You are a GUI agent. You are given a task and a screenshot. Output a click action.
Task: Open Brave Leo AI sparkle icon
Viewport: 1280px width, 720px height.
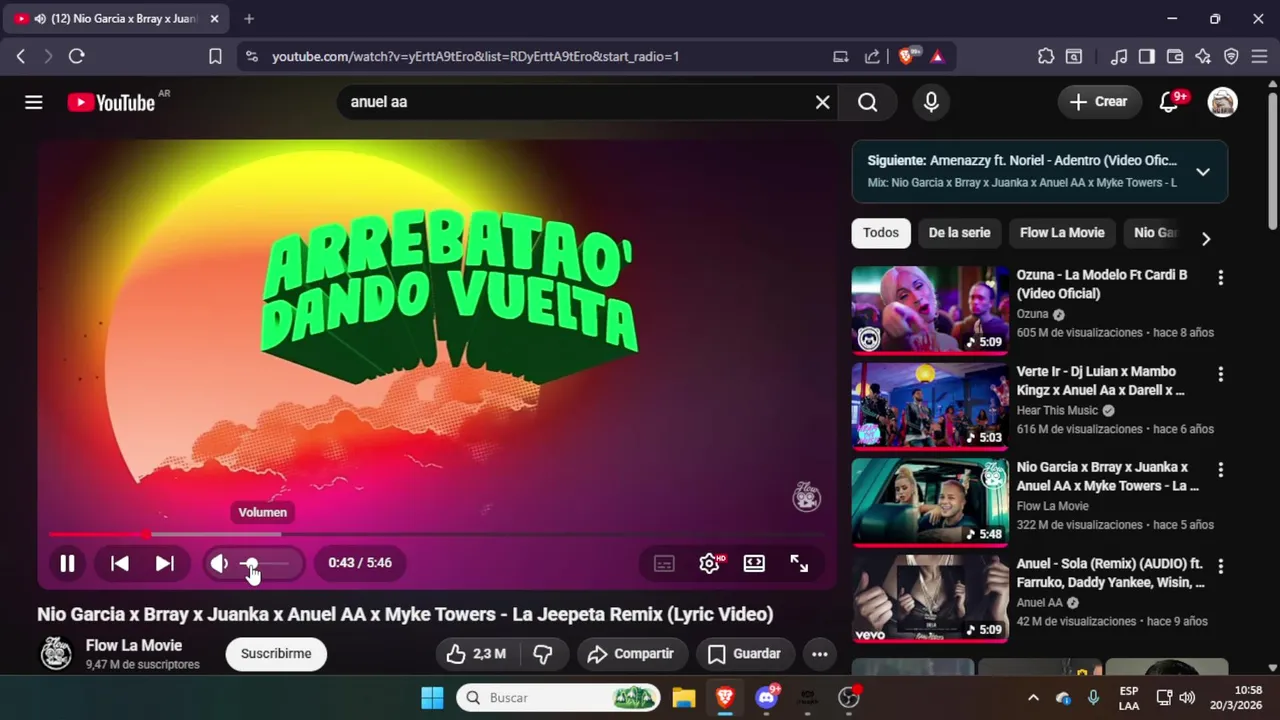pyautogui.click(x=1203, y=57)
